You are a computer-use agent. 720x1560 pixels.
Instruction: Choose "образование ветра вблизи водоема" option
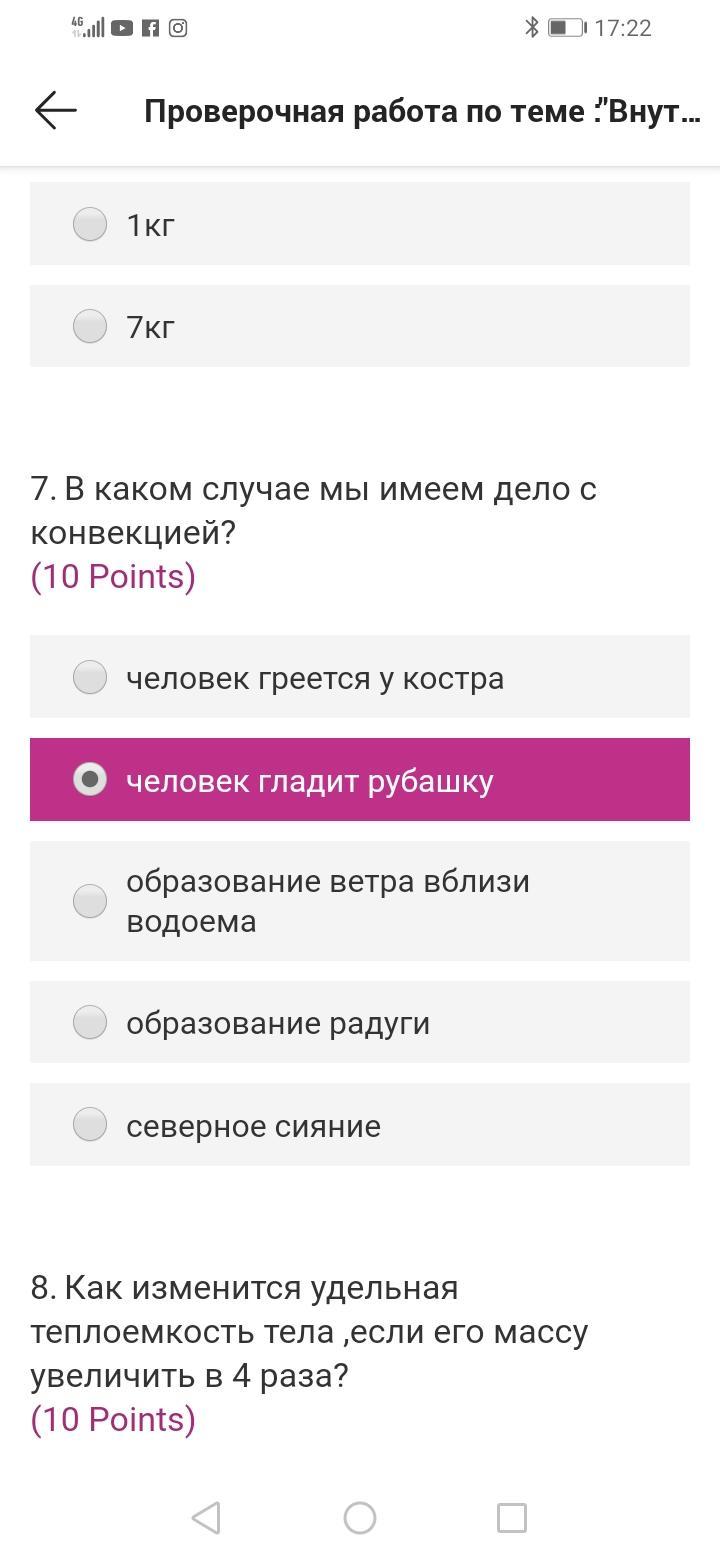[x=90, y=901]
